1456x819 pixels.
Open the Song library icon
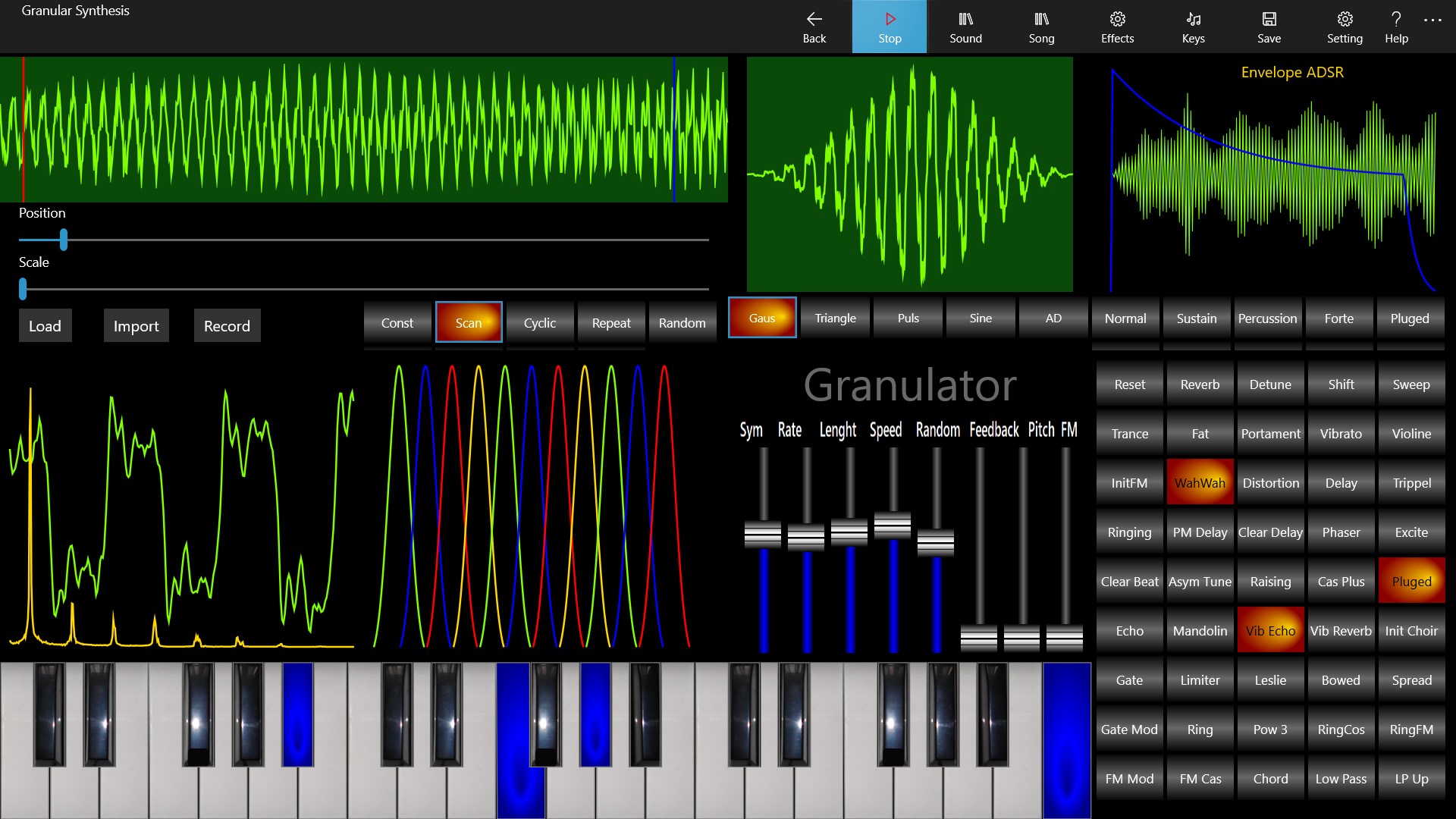click(1041, 20)
